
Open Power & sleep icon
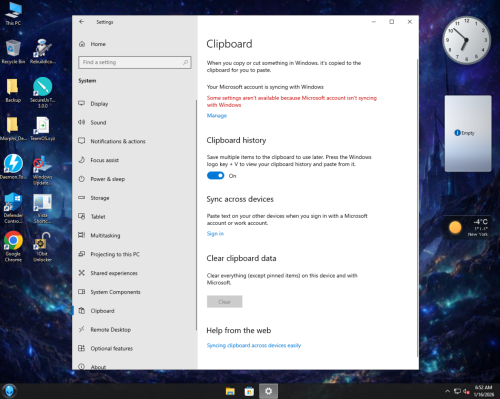pos(82,179)
